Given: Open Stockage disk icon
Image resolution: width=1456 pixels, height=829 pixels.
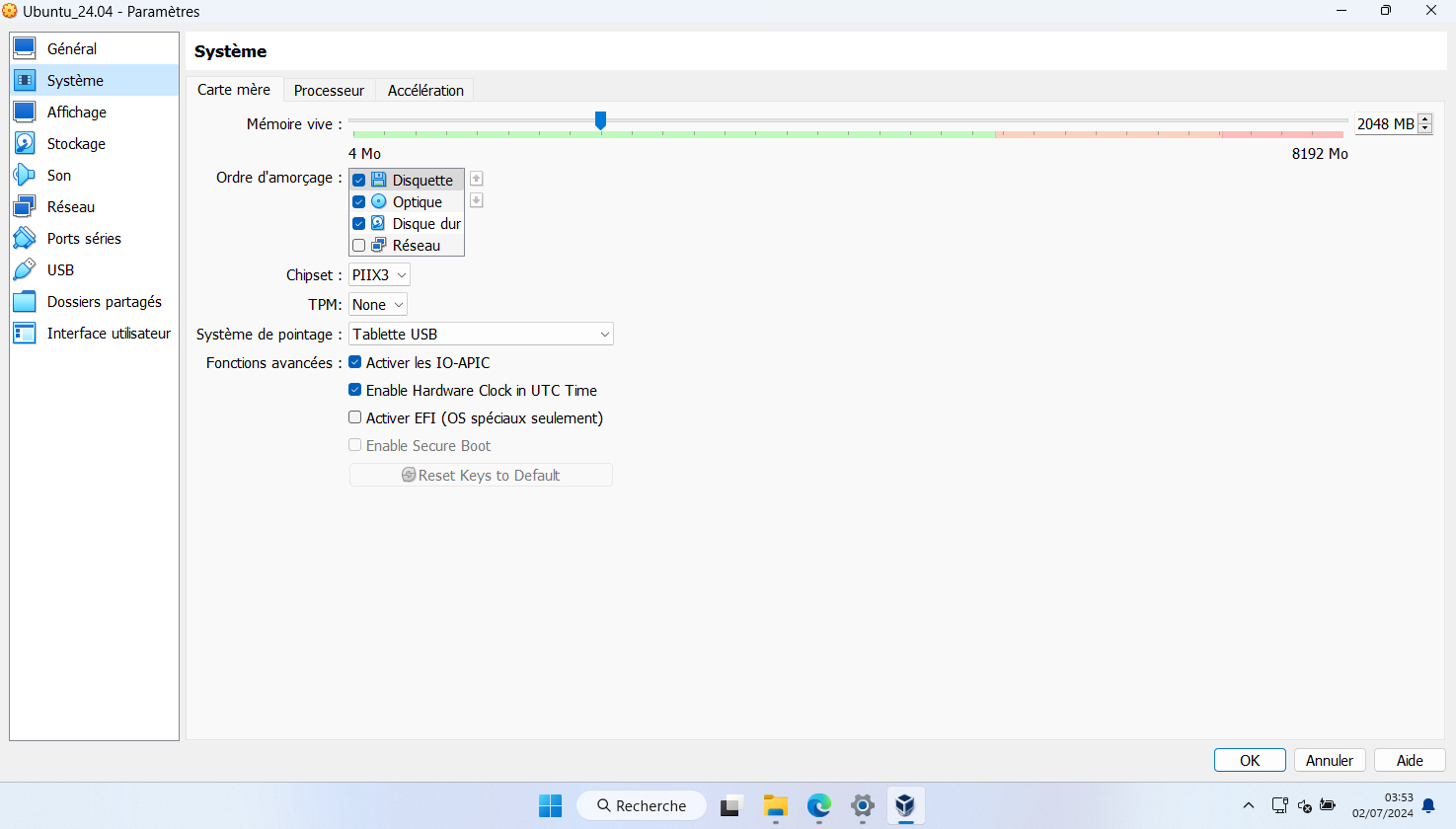Looking at the screenshot, I should (25, 143).
